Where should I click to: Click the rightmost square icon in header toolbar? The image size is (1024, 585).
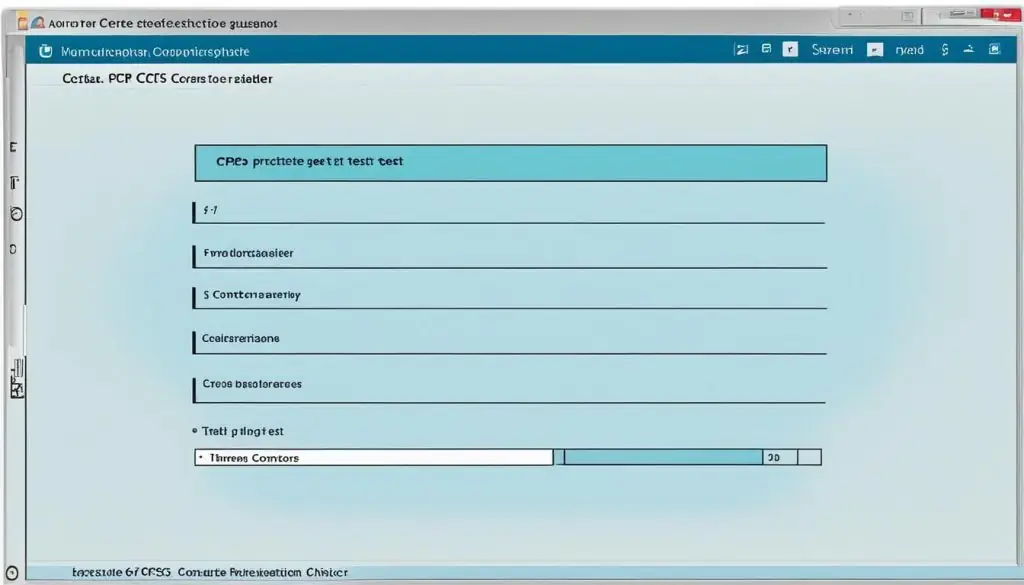point(994,49)
